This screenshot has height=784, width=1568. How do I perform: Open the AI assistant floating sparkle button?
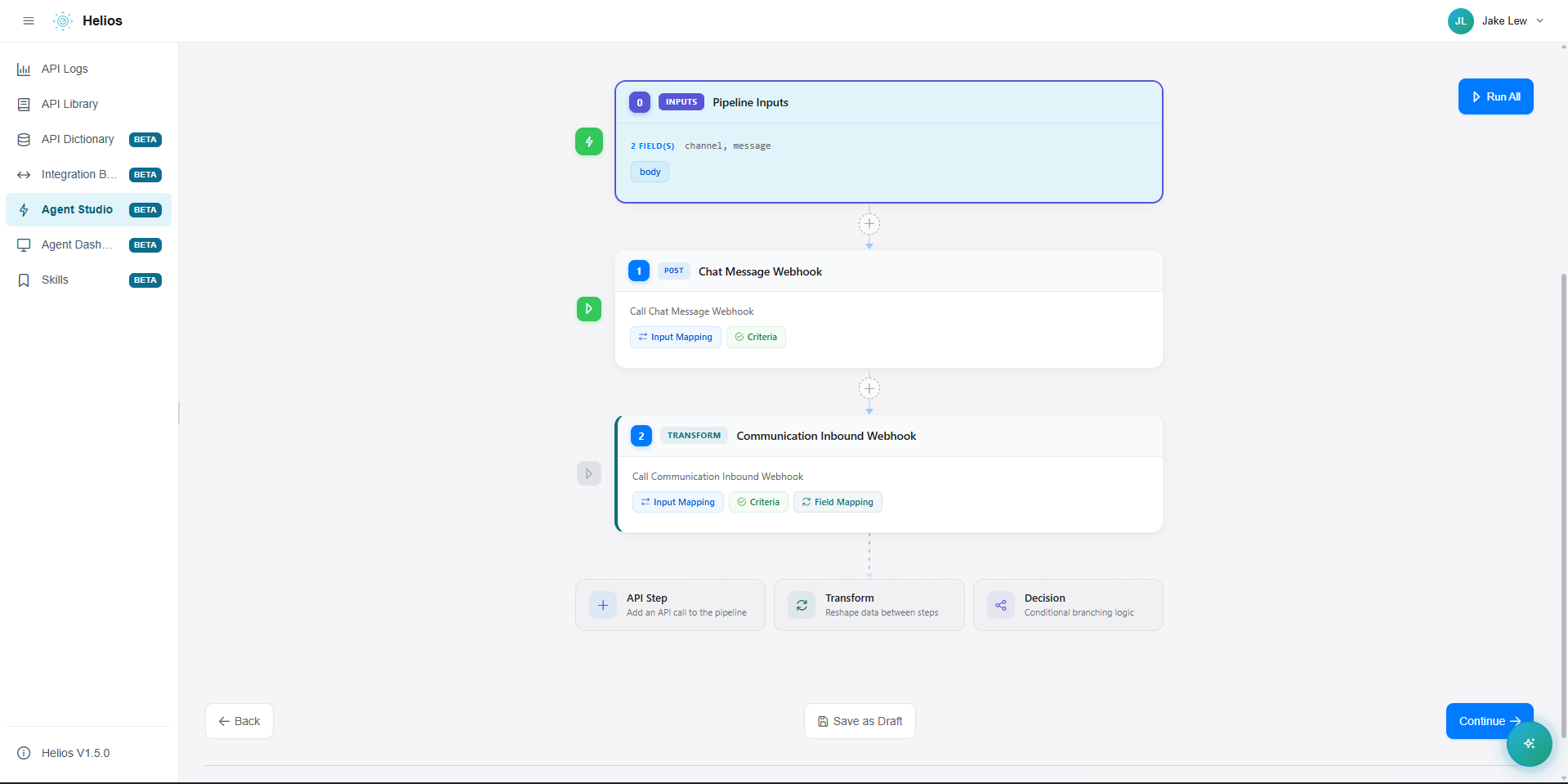(x=1530, y=743)
